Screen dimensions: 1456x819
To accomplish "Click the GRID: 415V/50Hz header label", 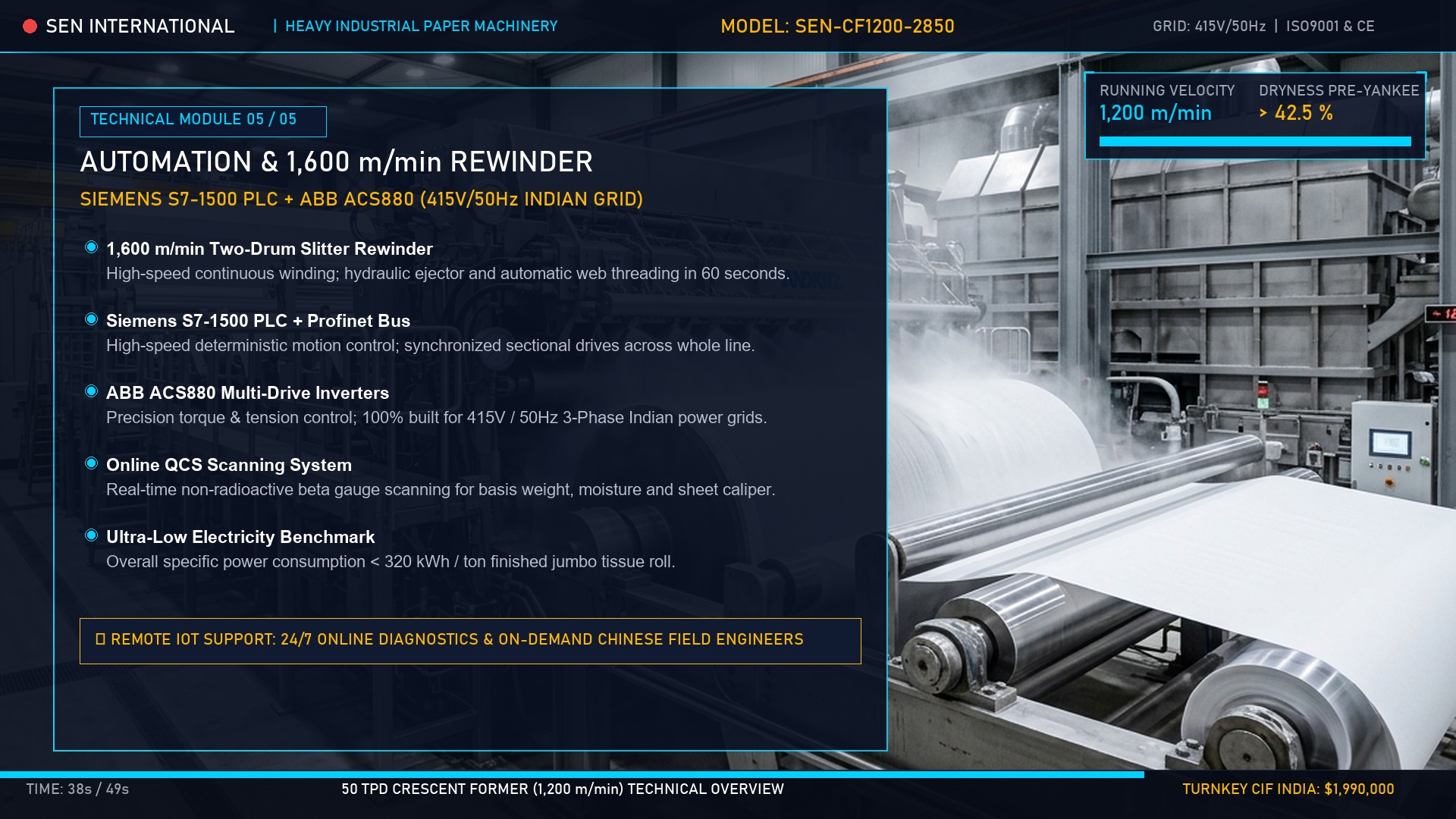I will pyautogui.click(x=1209, y=27).
